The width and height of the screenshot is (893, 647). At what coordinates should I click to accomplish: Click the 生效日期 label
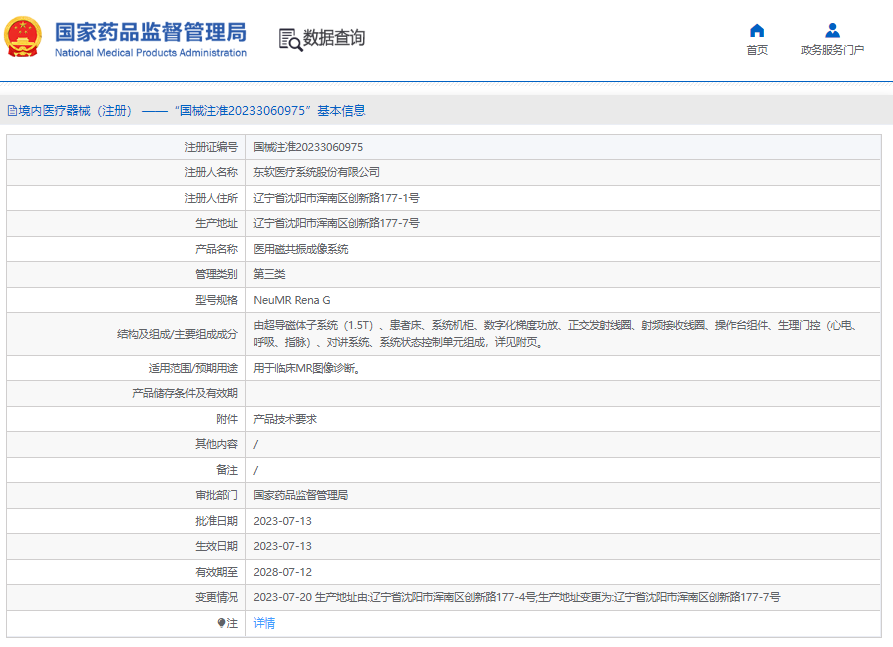coord(216,546)
